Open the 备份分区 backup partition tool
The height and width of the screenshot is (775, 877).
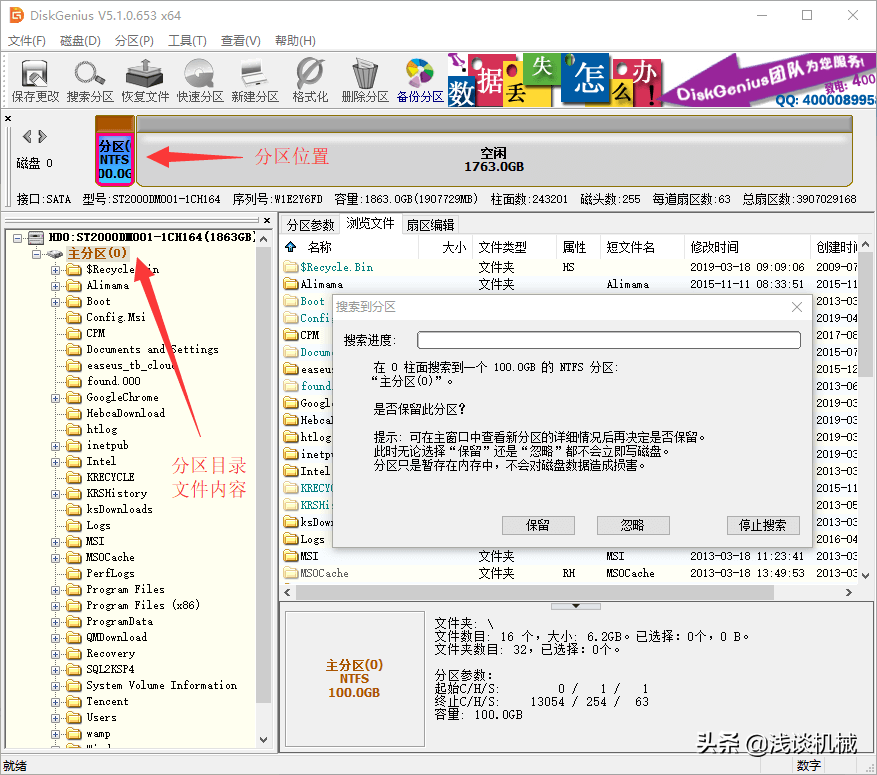pyautogui.click(x=419, y=81)
